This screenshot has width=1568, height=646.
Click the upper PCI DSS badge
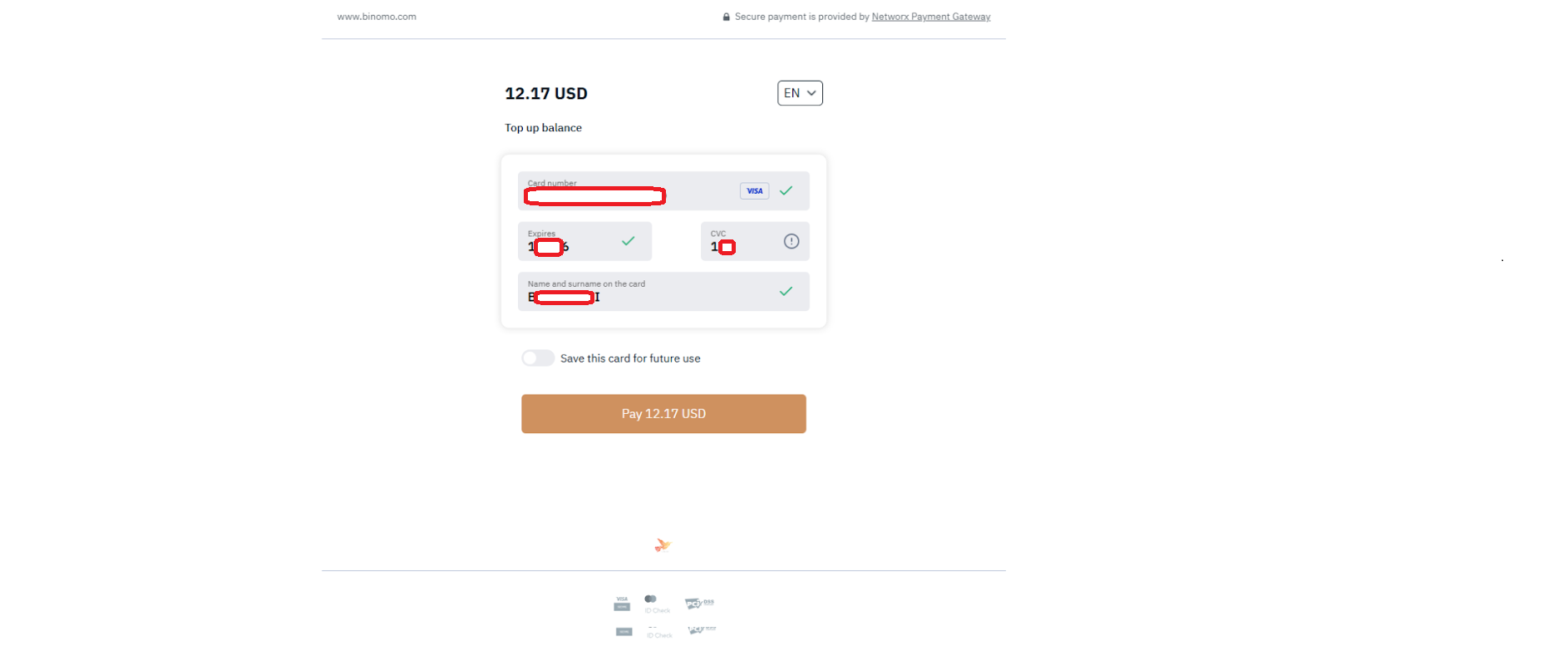point(699,603)
